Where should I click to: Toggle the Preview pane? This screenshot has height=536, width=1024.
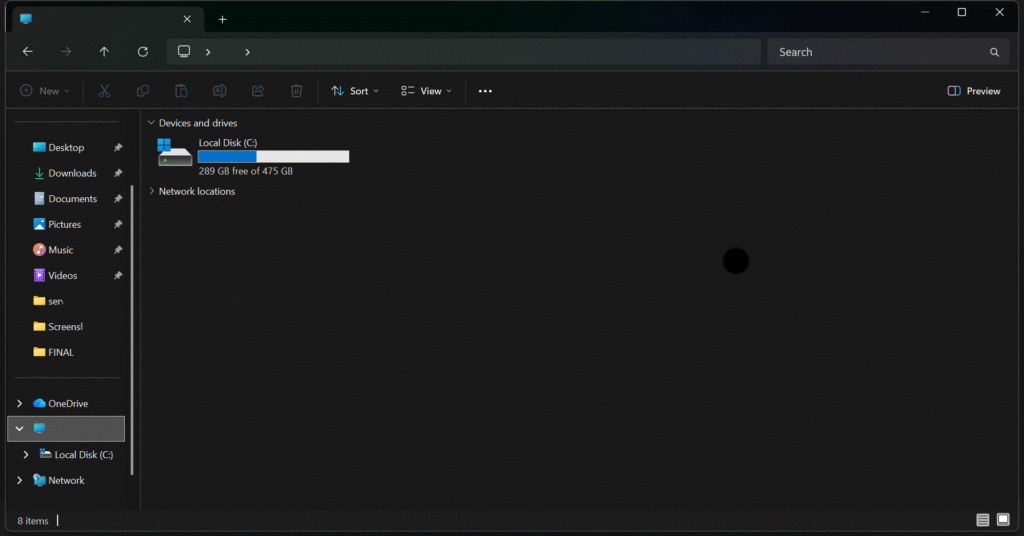(x=974, y=91)
